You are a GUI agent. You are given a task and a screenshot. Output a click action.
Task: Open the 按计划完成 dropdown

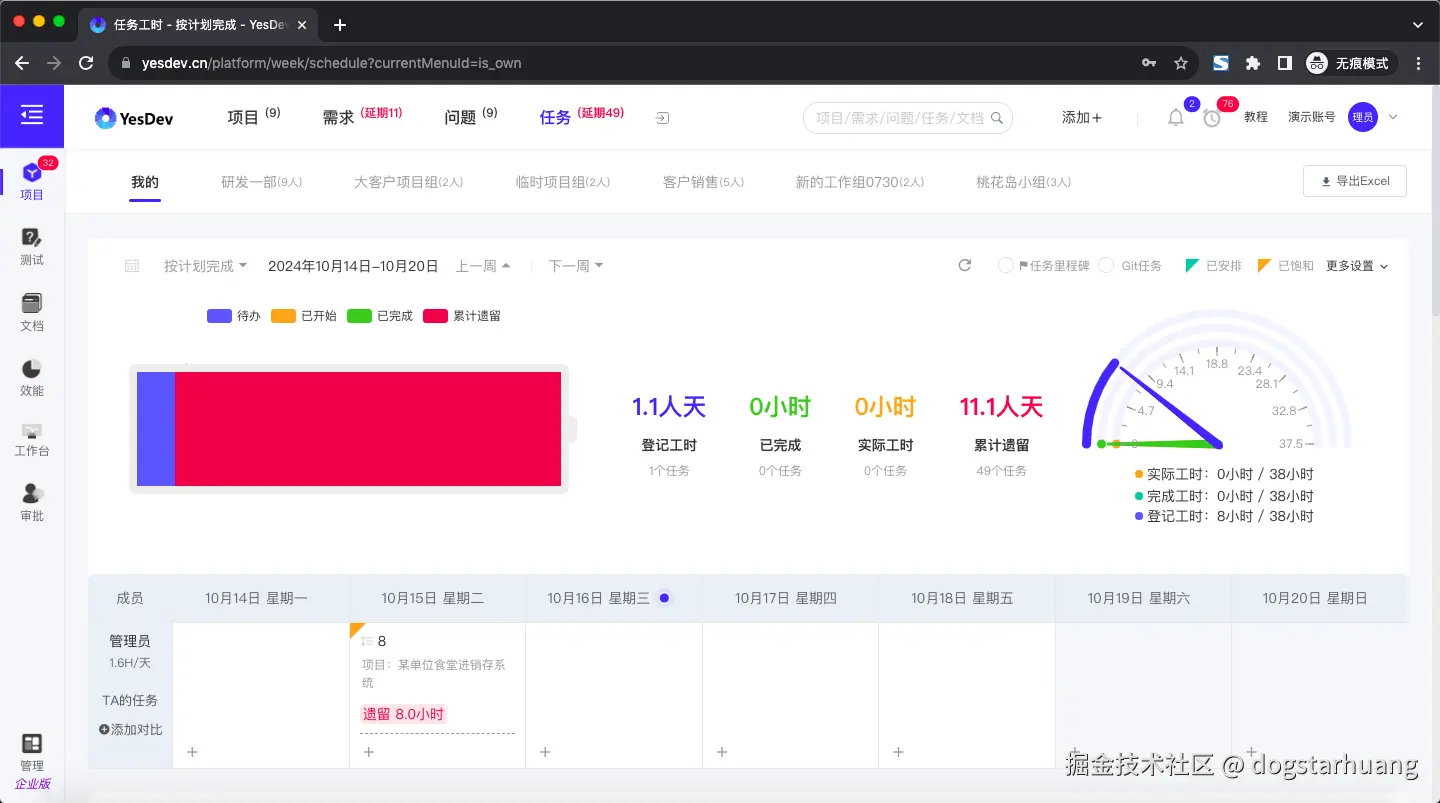pos(206,265)
